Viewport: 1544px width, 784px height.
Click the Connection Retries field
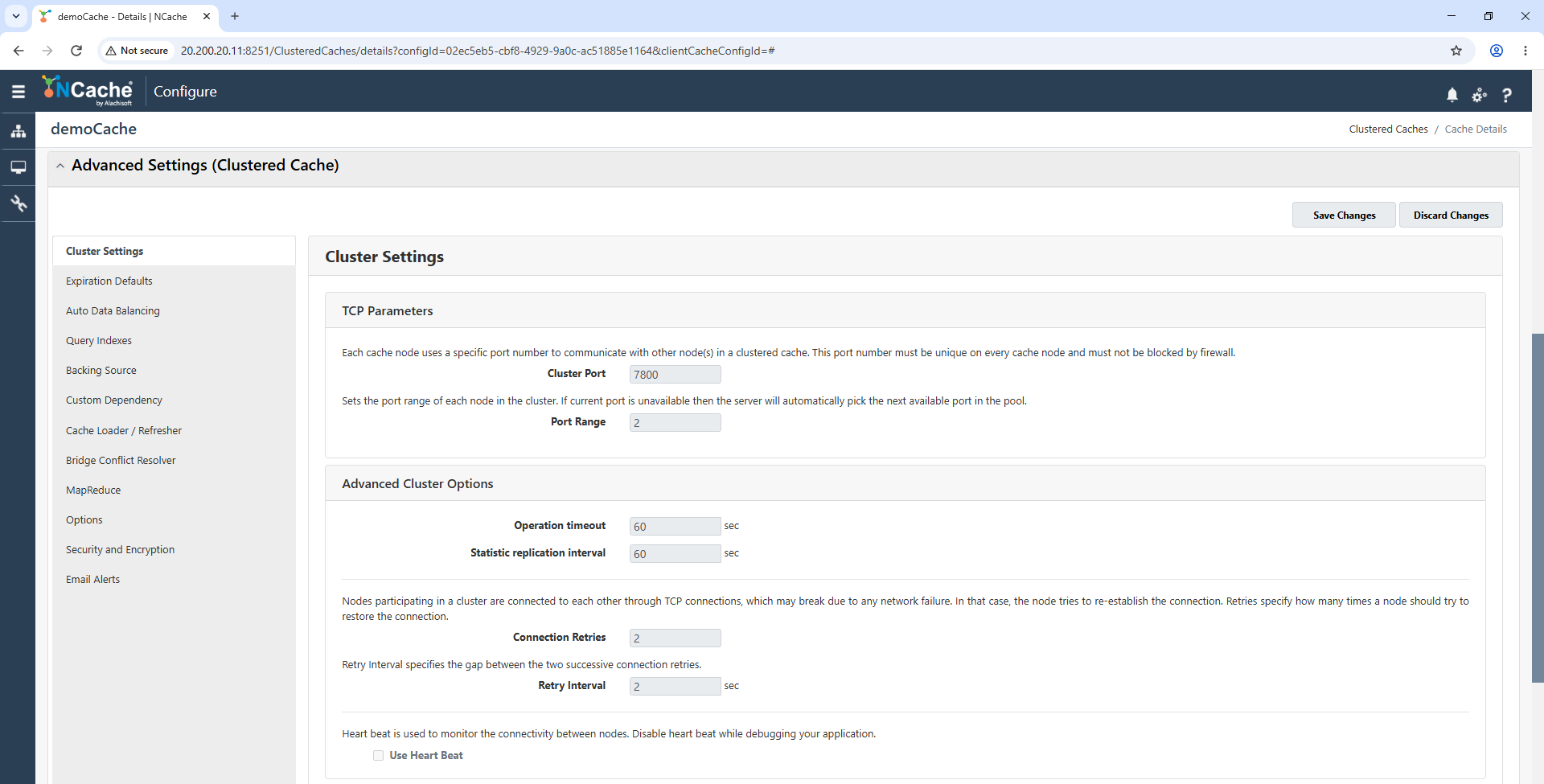pyautogui.click(x=675, y=638)
